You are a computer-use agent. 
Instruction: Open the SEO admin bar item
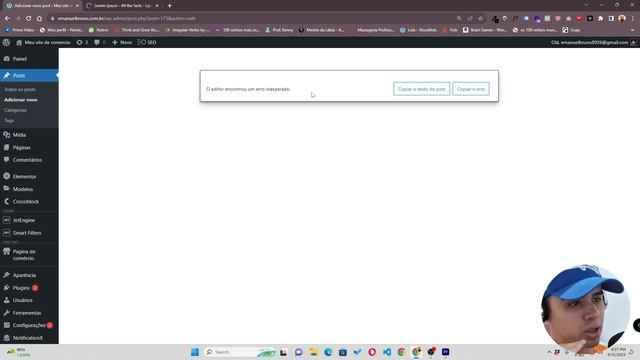point(147,42)
